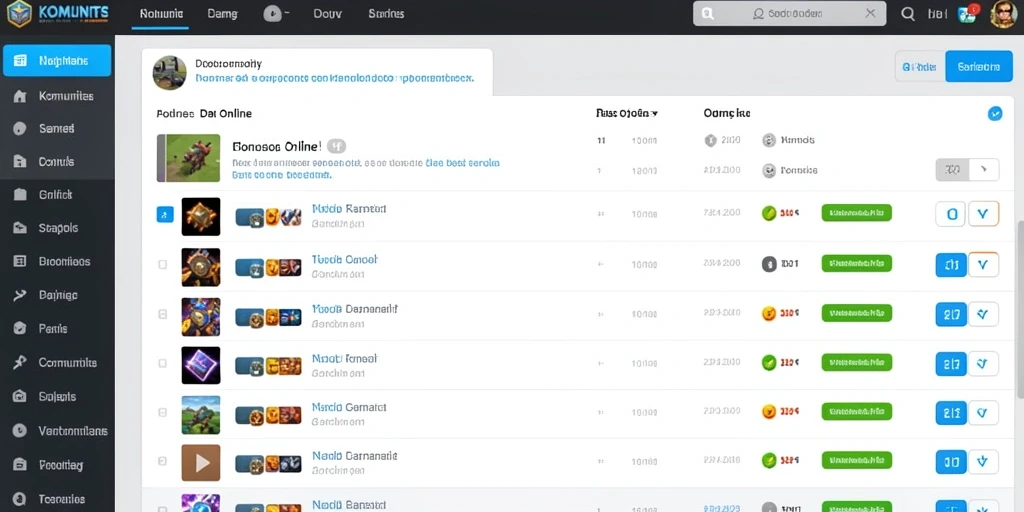This screenshot has width=1024, height=512.
Task: Open title link of the purple-cube row
Action: click(x=344, y=359)
